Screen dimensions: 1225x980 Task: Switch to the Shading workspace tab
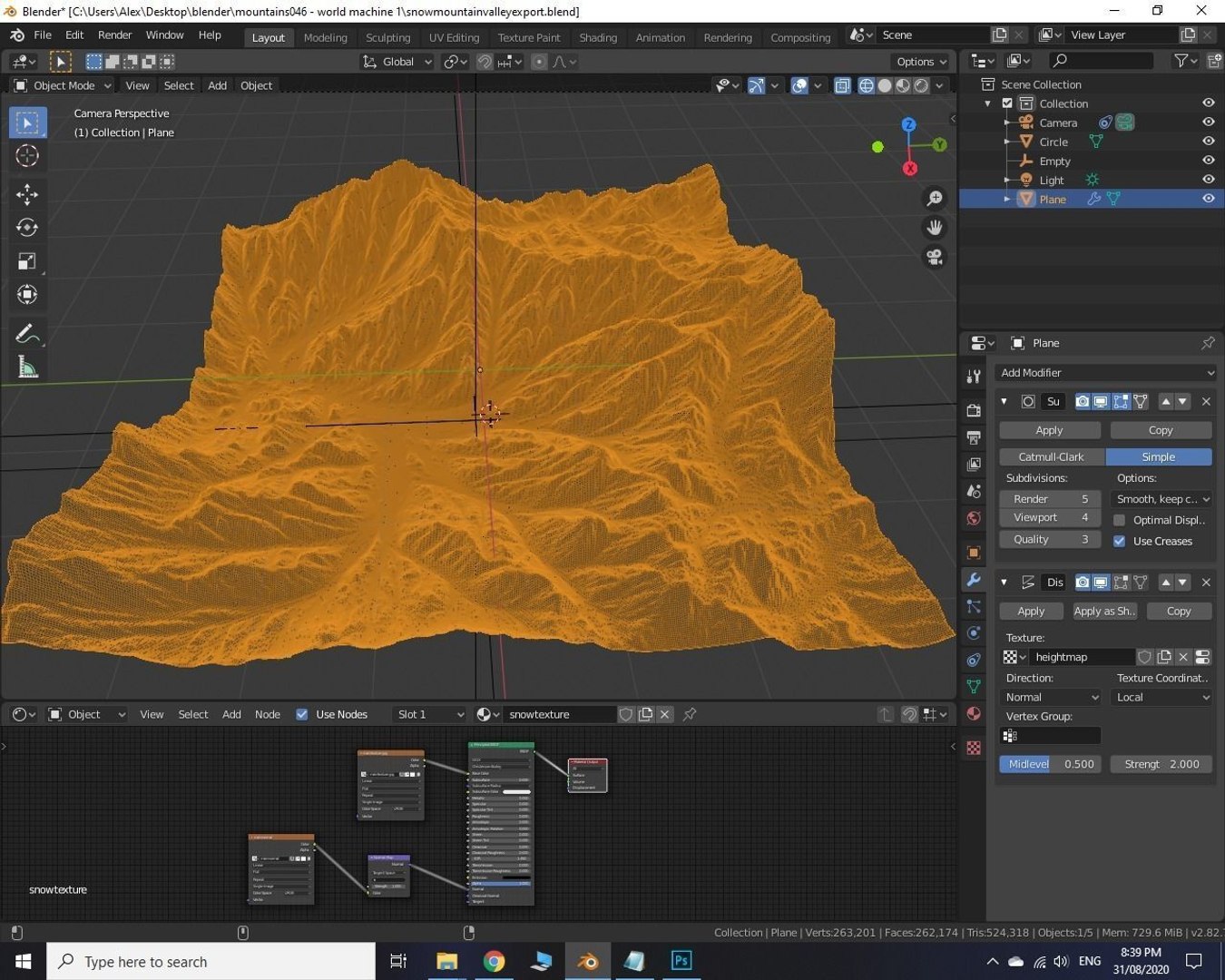pyautogui.click(x=598, y=37)
